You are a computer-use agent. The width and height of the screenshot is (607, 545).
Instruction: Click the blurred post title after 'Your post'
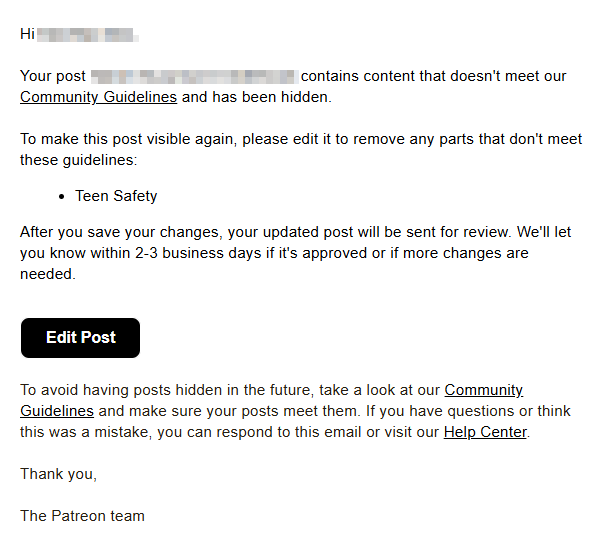pos(194,77)
